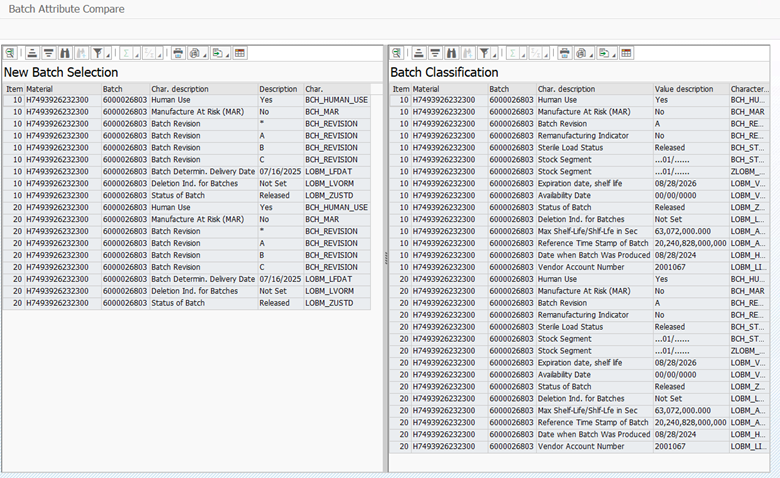The image size is (780, 478).
Task: Export the New Batch Selection list
Action: [x=217, y=53]
